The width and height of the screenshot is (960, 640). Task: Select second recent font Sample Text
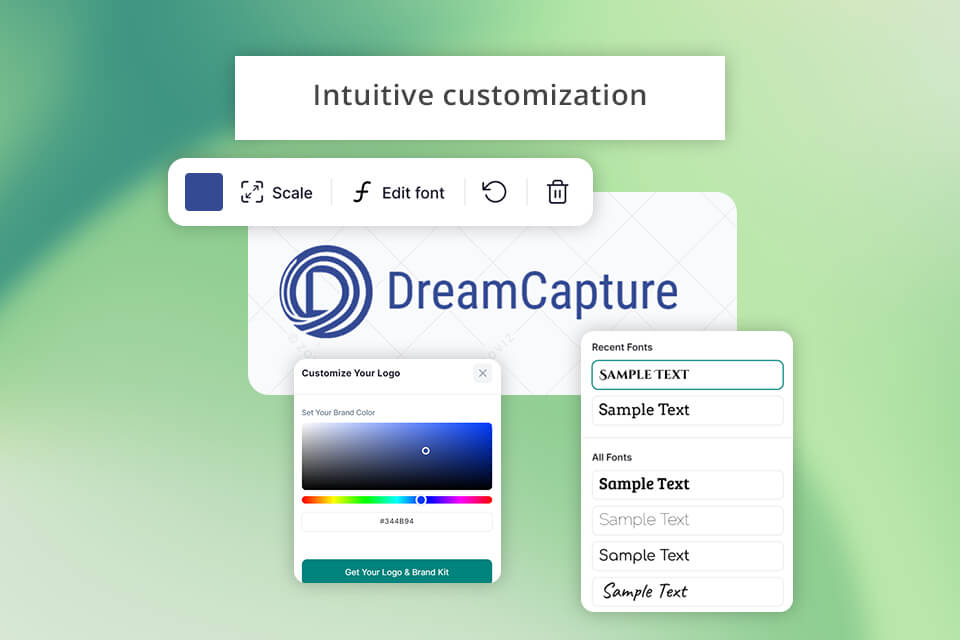coord(687,410)
